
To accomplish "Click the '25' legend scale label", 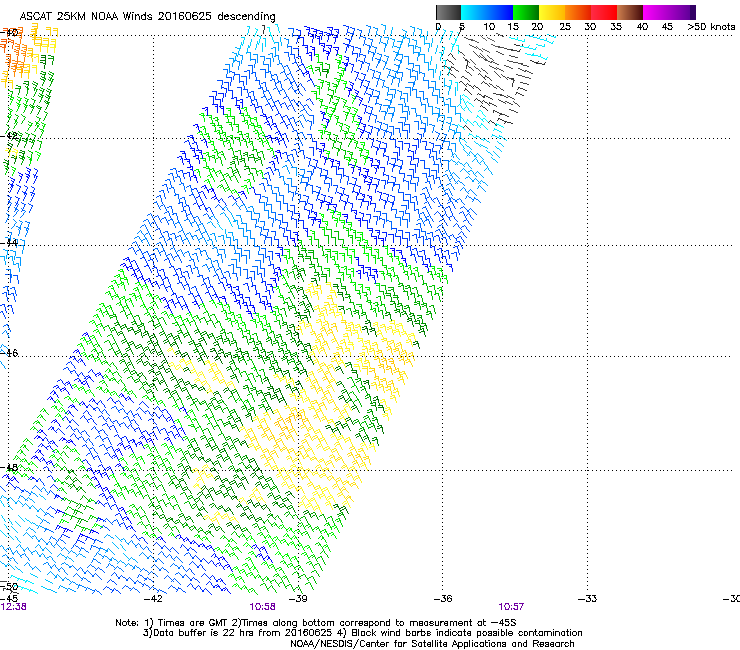I will click(565, 26).
